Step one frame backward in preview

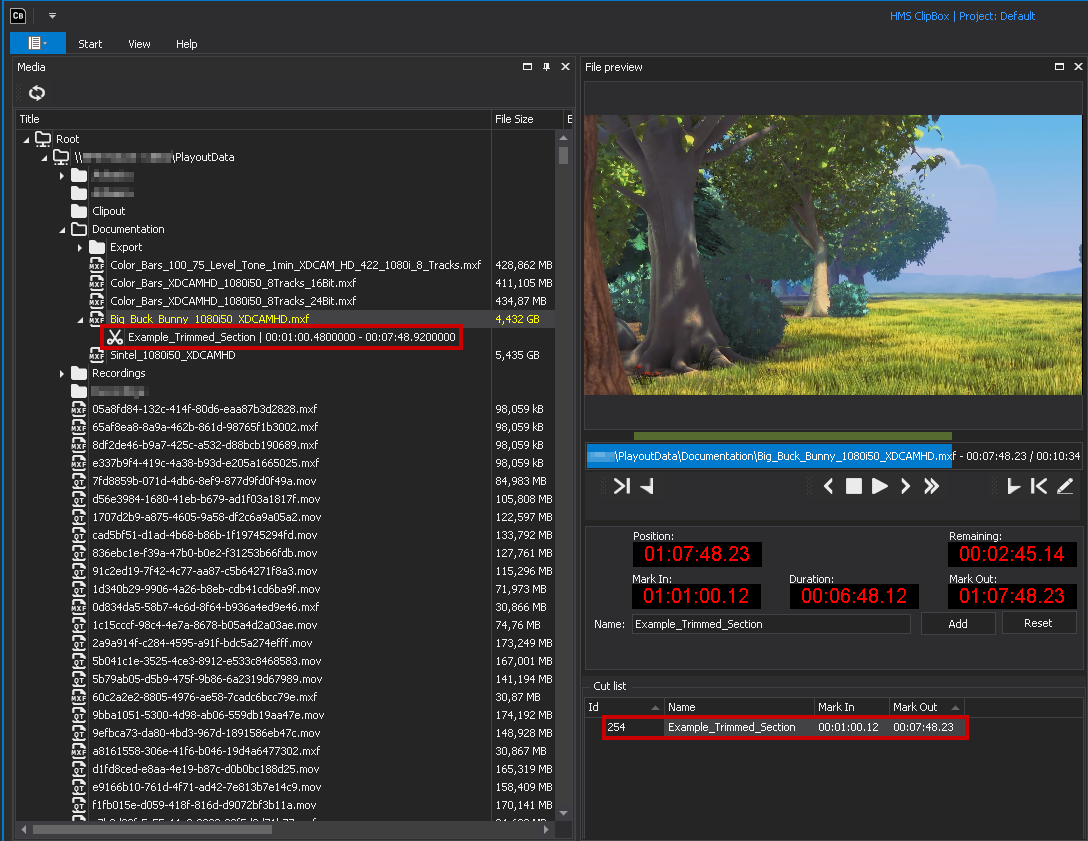pos(828,486)
